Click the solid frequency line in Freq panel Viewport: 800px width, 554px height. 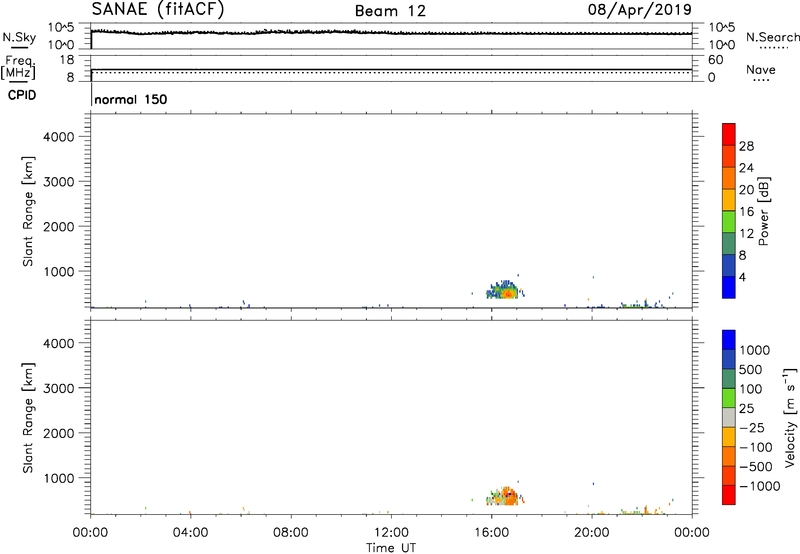[x=391, y=69]
